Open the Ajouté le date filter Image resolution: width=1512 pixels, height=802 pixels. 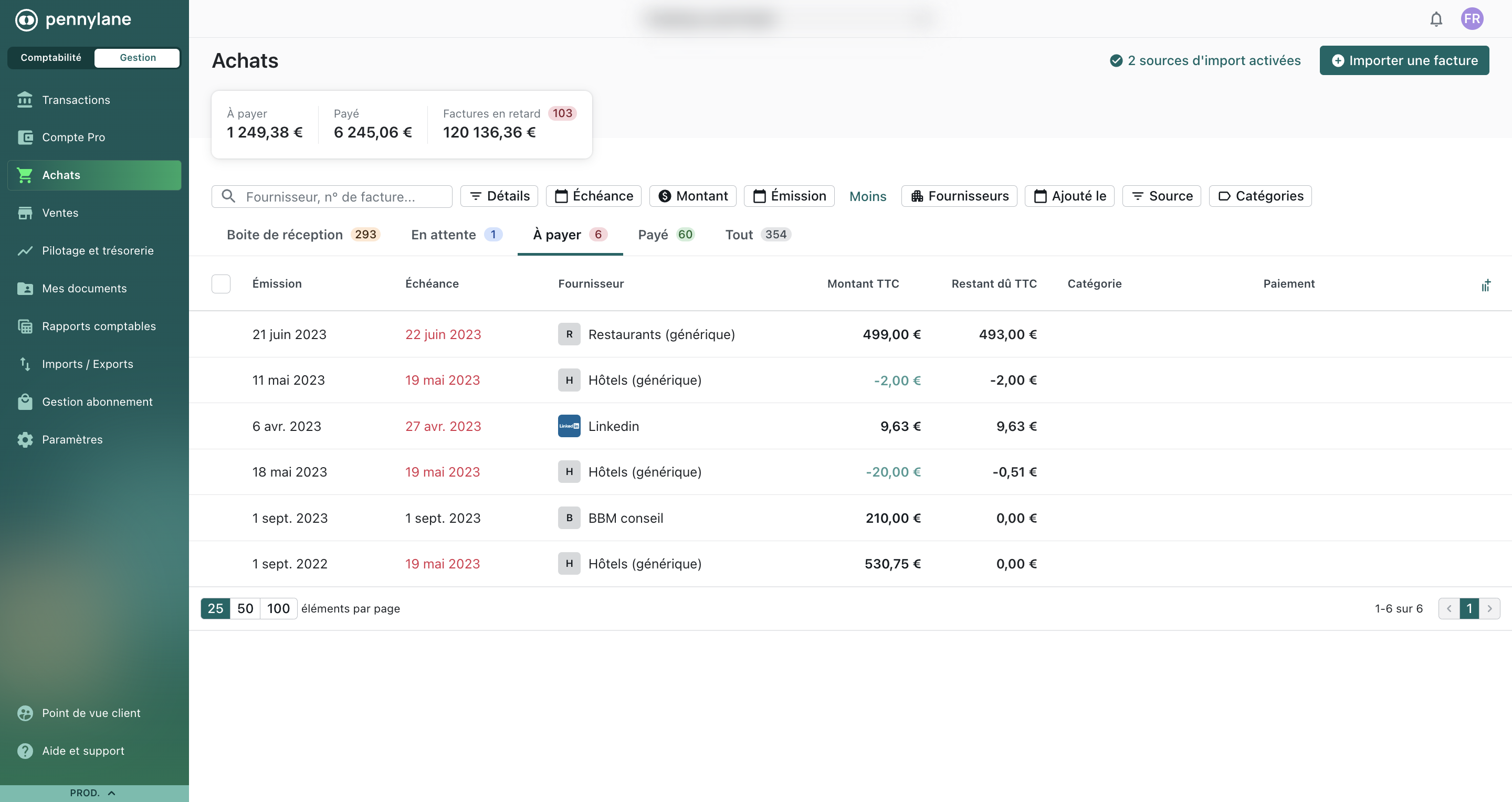pos(1069,196)
